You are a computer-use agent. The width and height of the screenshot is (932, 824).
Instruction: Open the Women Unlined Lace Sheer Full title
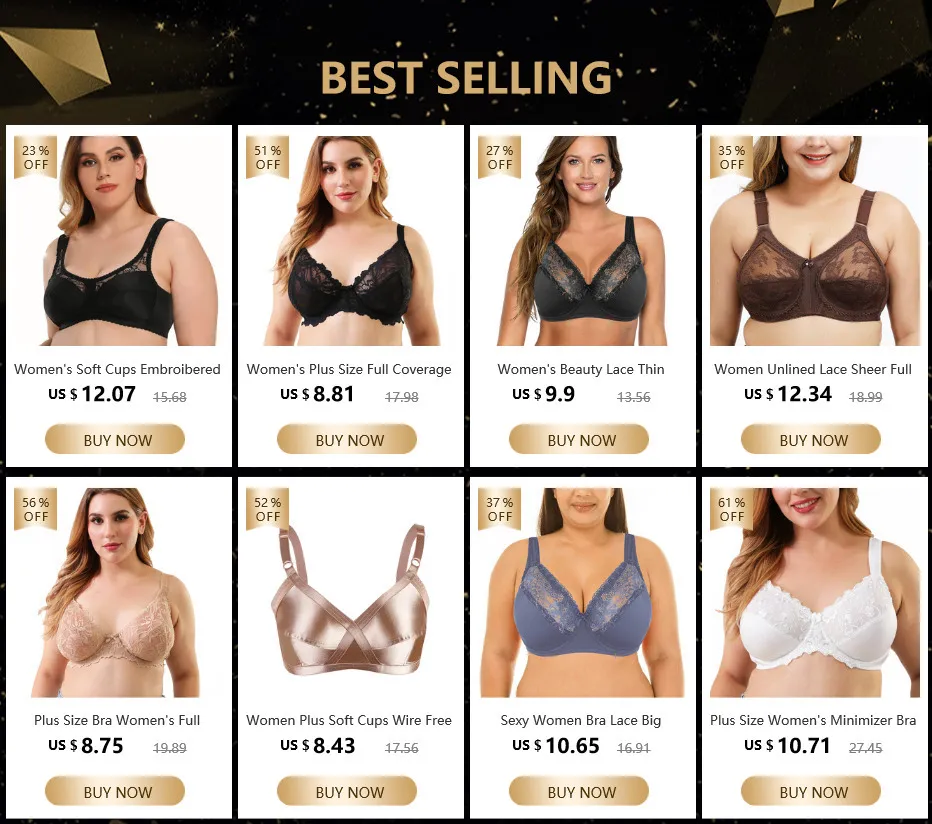point(813,369)
